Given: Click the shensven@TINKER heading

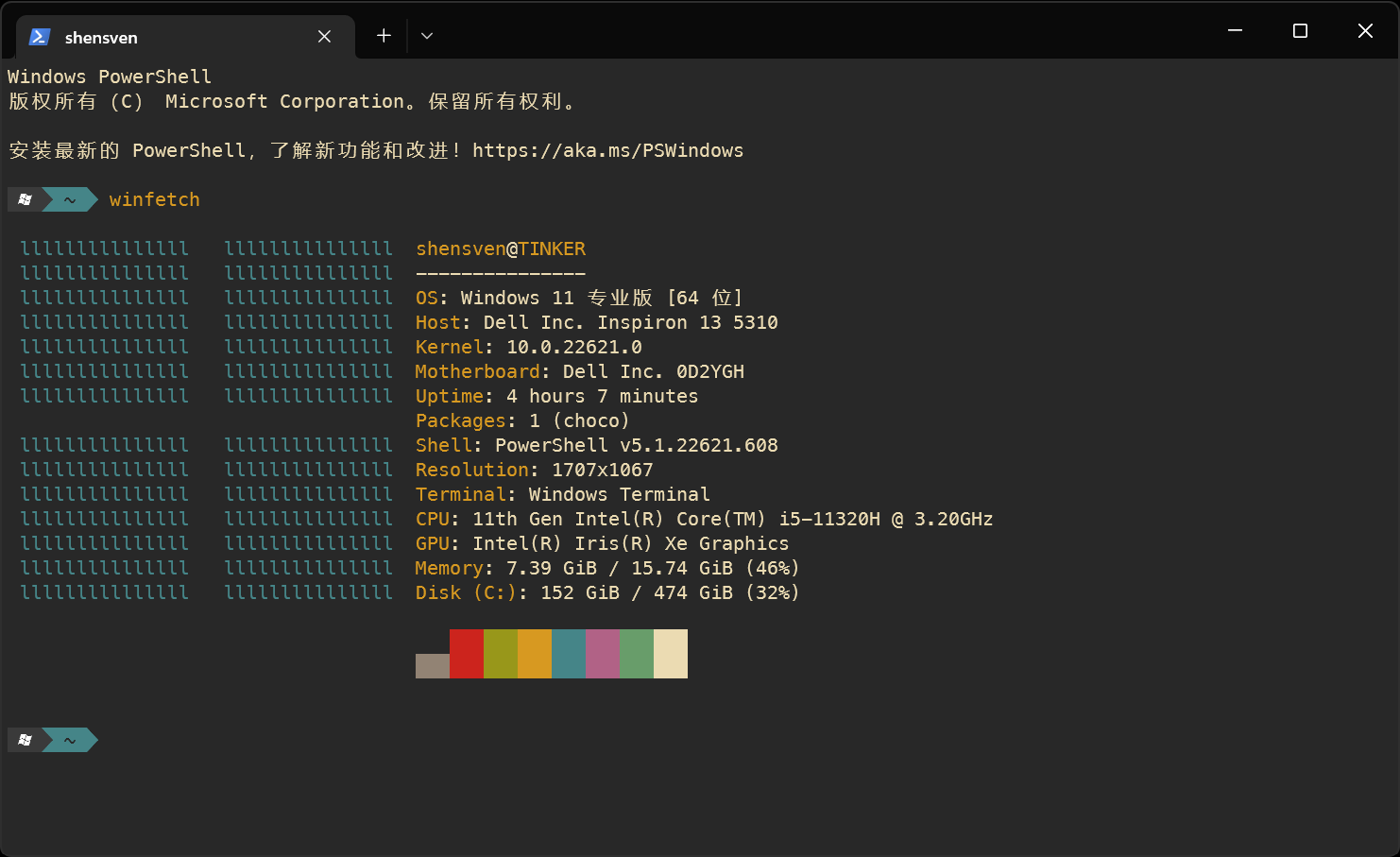Looking at the screenshot, I should (501, 249).
